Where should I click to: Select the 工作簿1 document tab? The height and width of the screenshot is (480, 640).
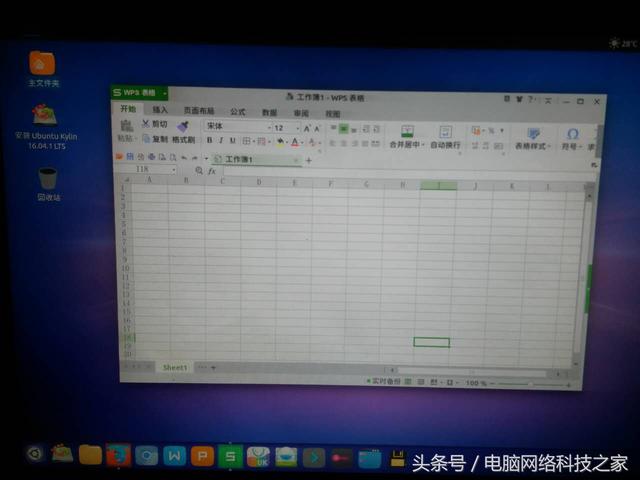(x=256, y=160)
